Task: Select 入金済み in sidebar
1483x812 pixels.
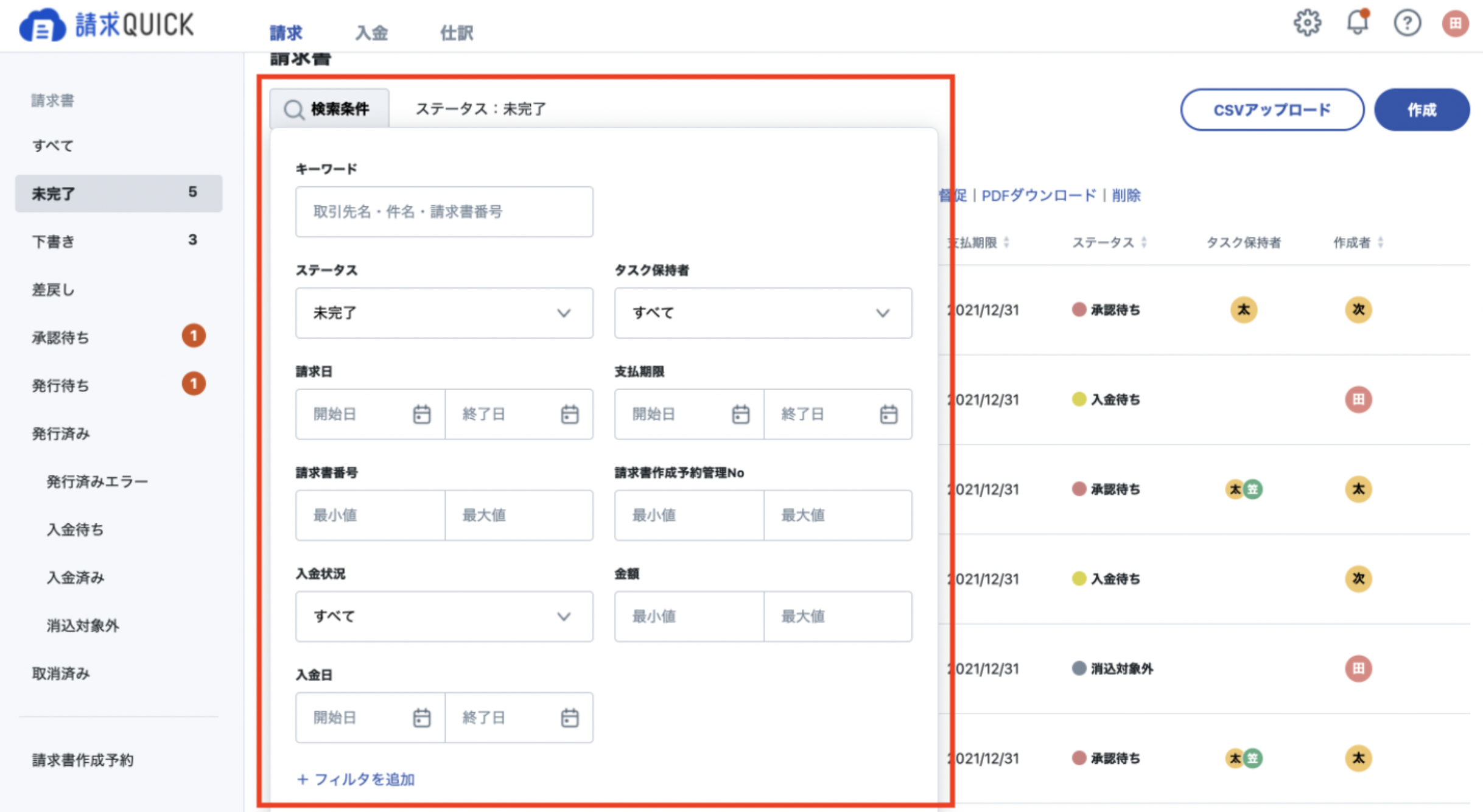Action: [x=75, y=577]
